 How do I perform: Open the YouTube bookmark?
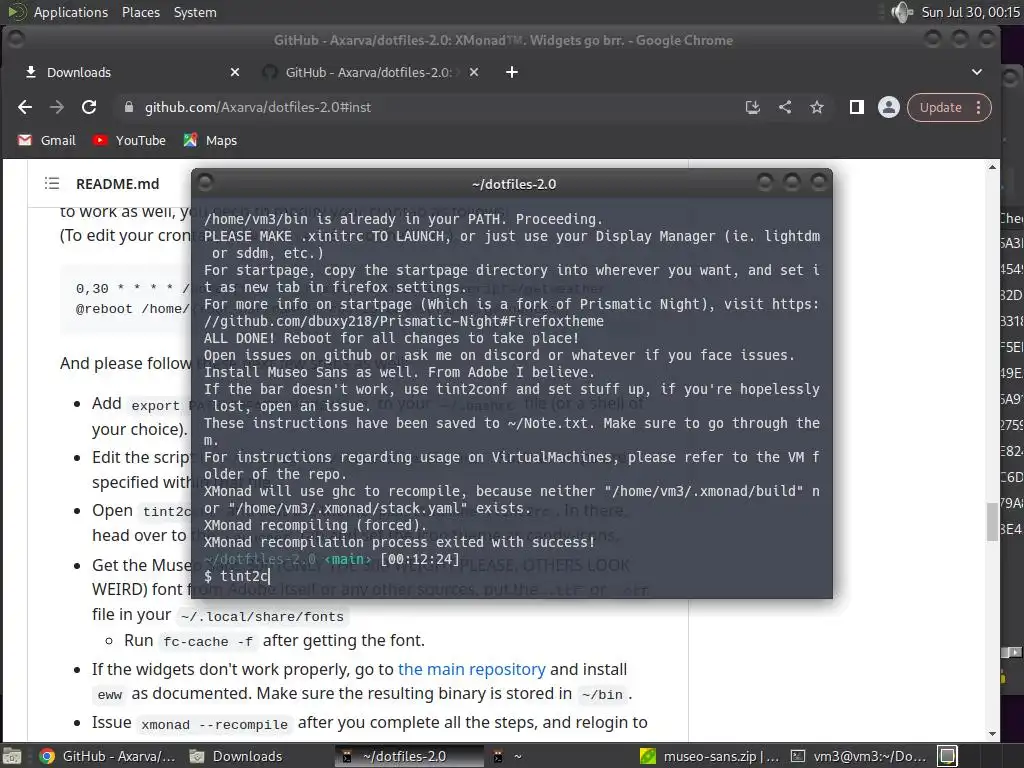pos(129,140)
